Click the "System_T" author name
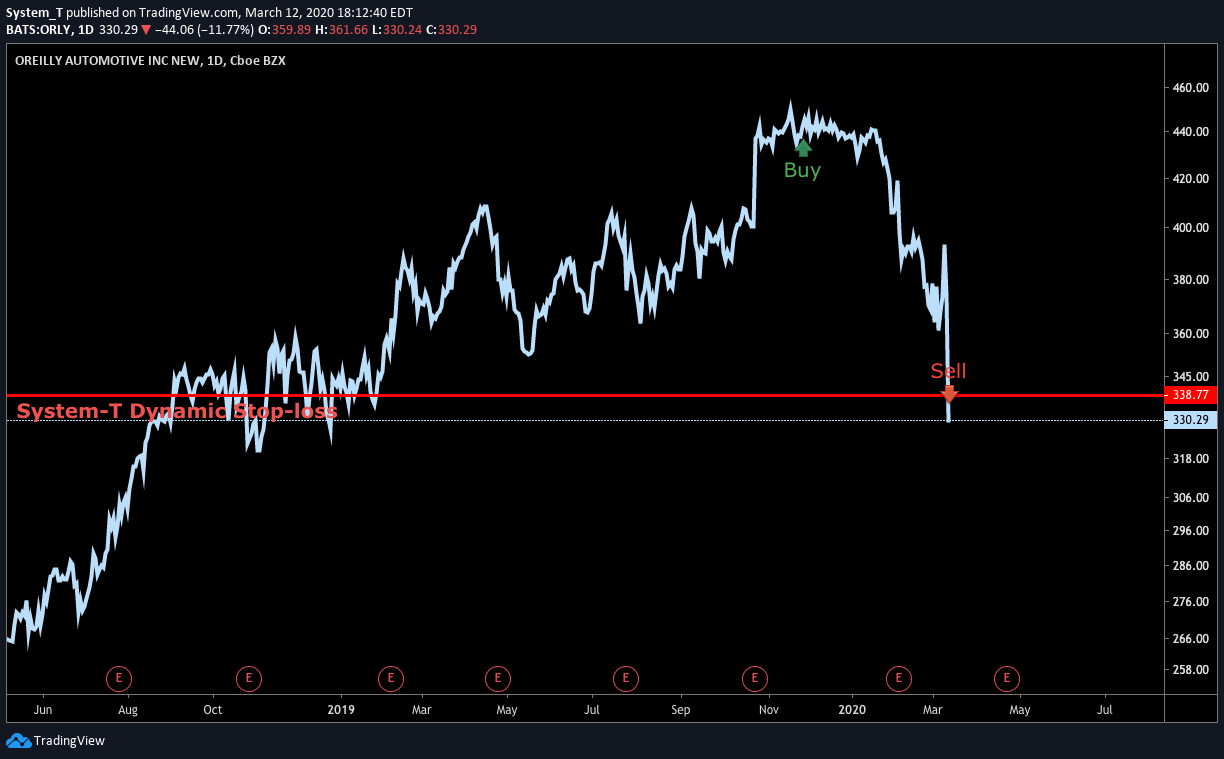 click(x=34, y=11)
